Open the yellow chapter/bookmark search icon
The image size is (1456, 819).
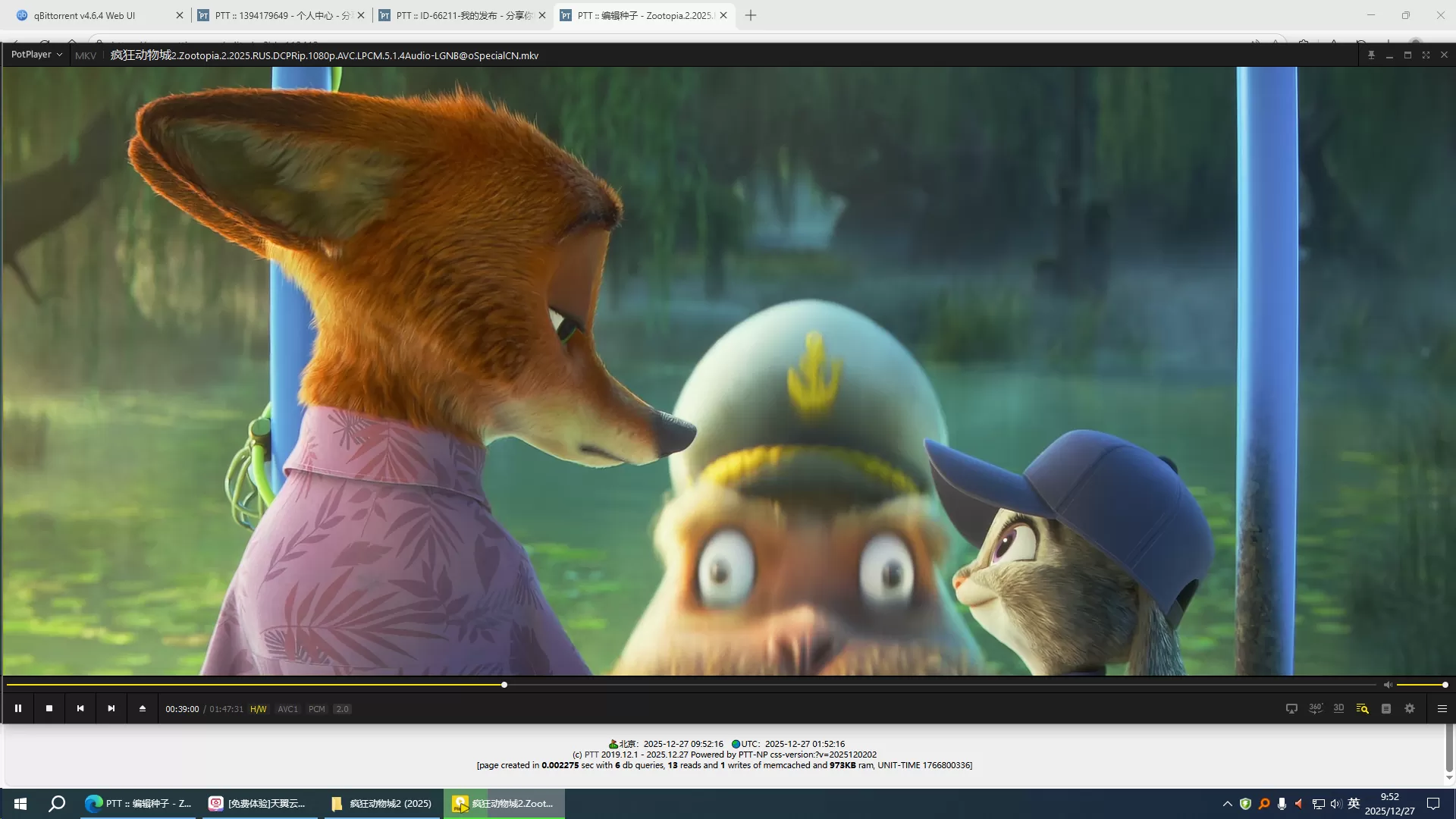click(1363, 708)
